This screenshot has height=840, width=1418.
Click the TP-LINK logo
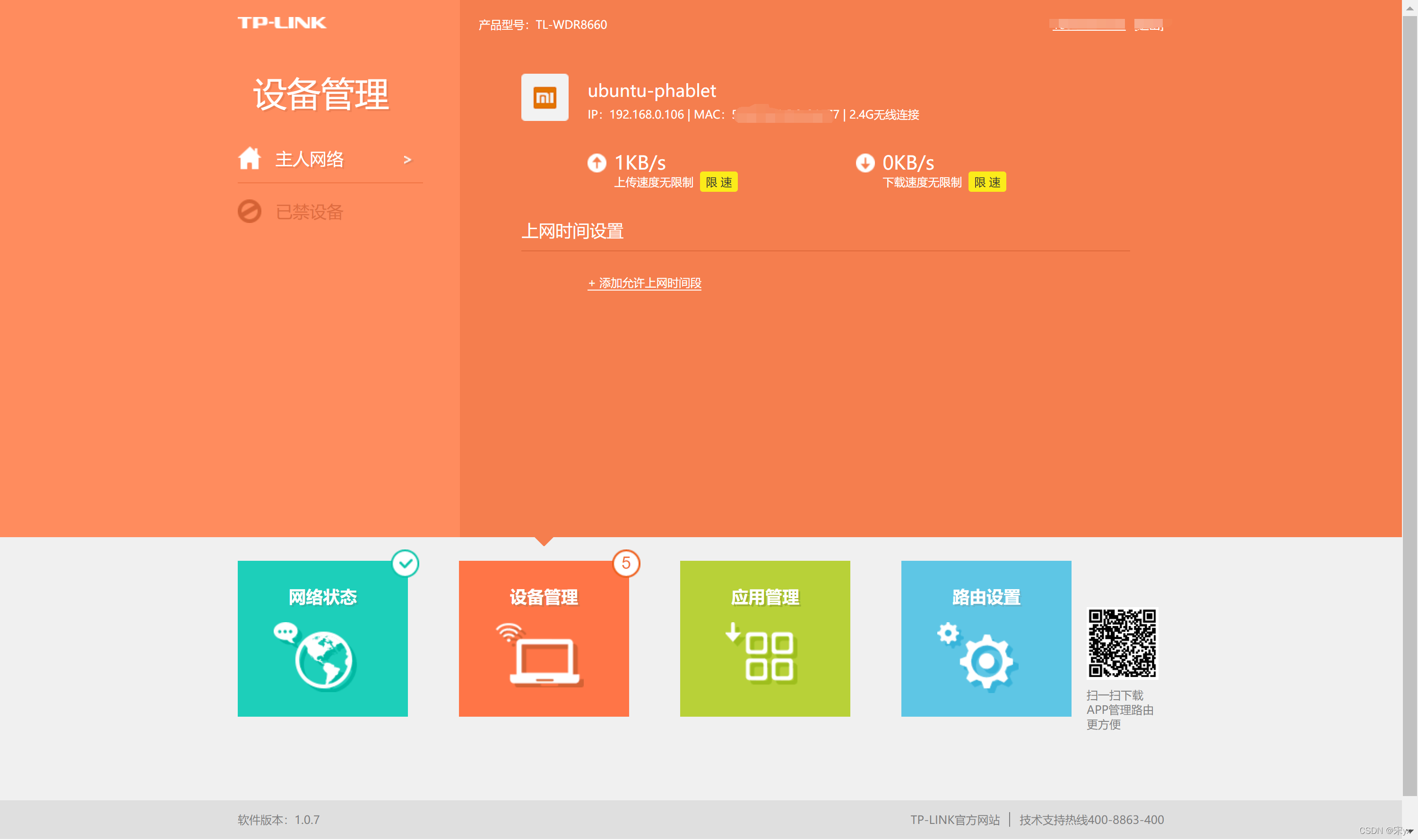point(281,23)
